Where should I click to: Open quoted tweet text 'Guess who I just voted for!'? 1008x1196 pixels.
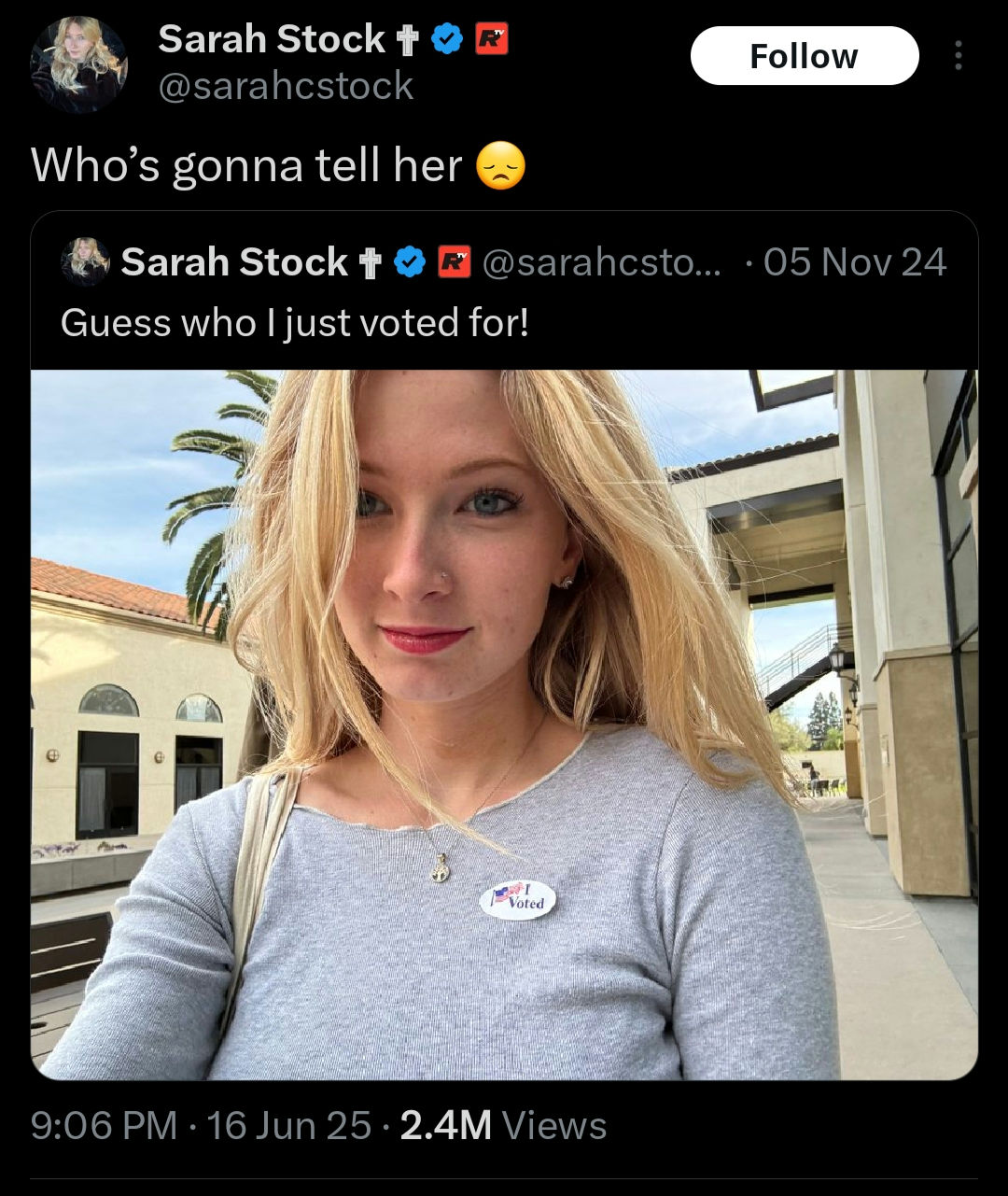pyautogui.click(x=295, y=323)
